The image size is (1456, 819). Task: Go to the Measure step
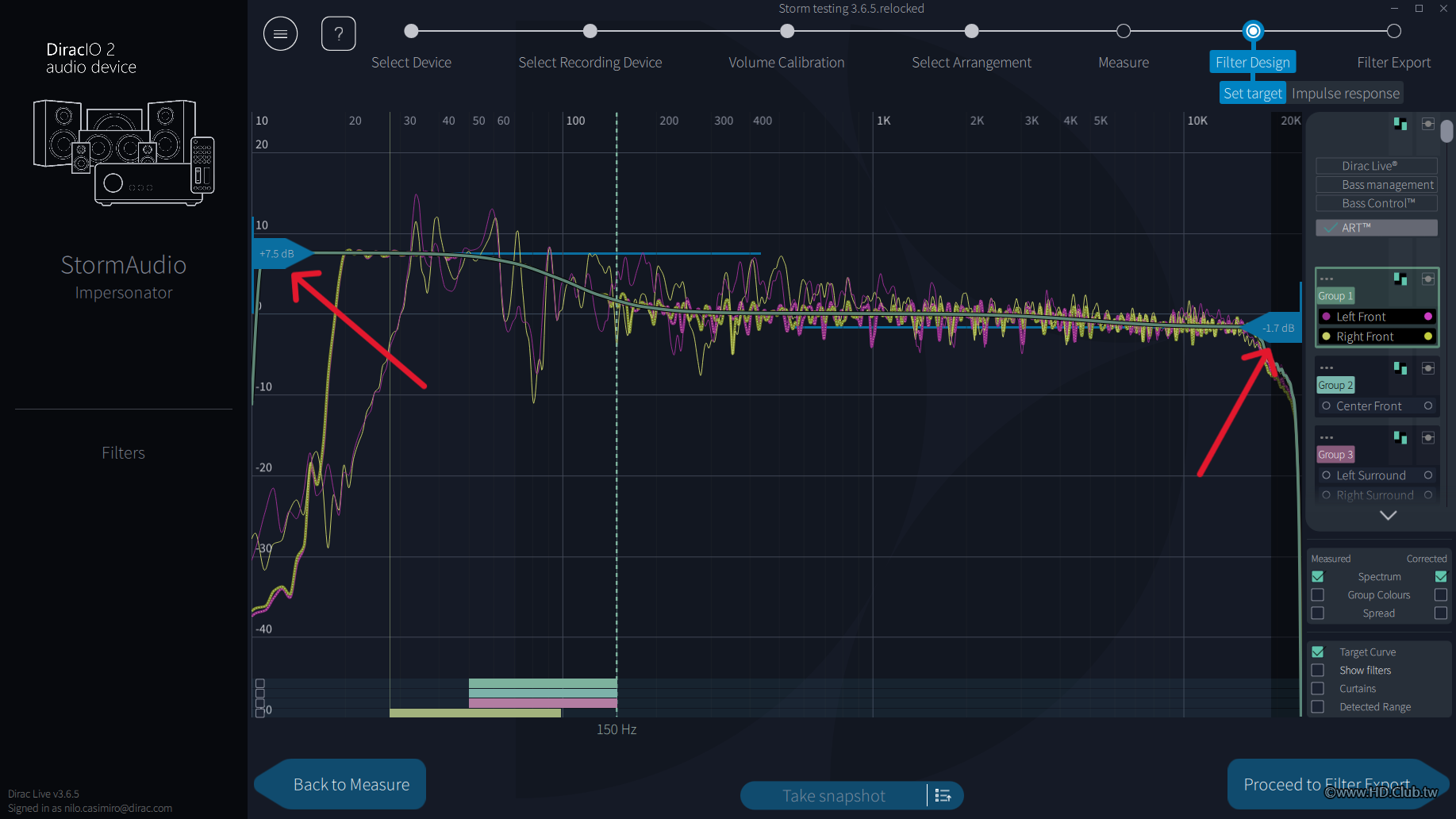1124,32
